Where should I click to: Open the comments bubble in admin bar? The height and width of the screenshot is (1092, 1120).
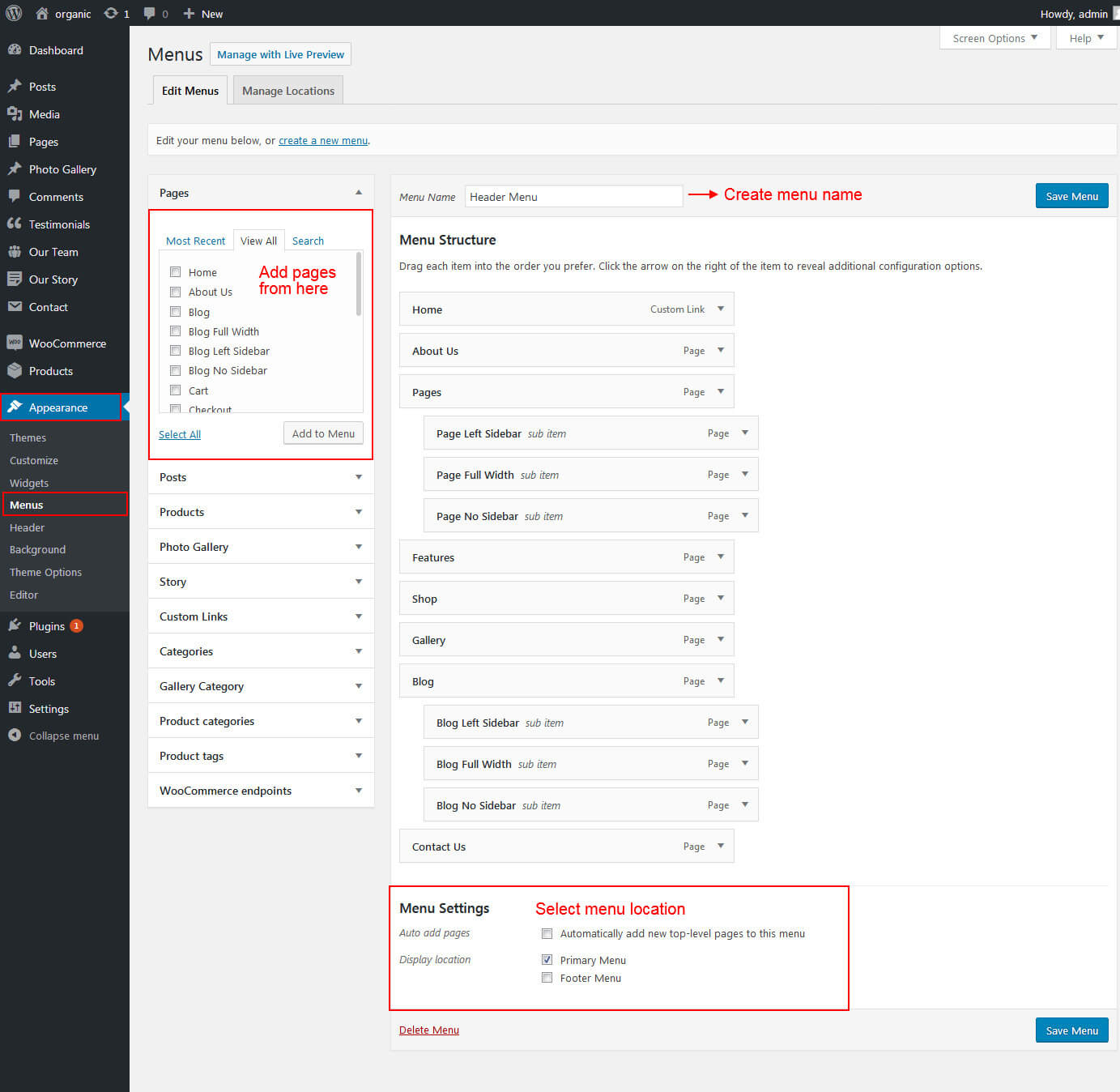[x=150, y=13]
